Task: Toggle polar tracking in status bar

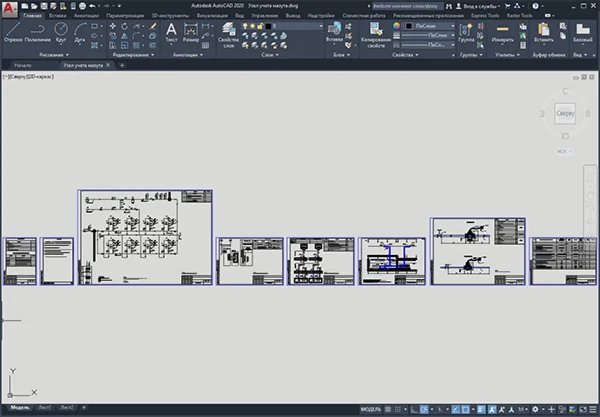Action: point(424,409)
